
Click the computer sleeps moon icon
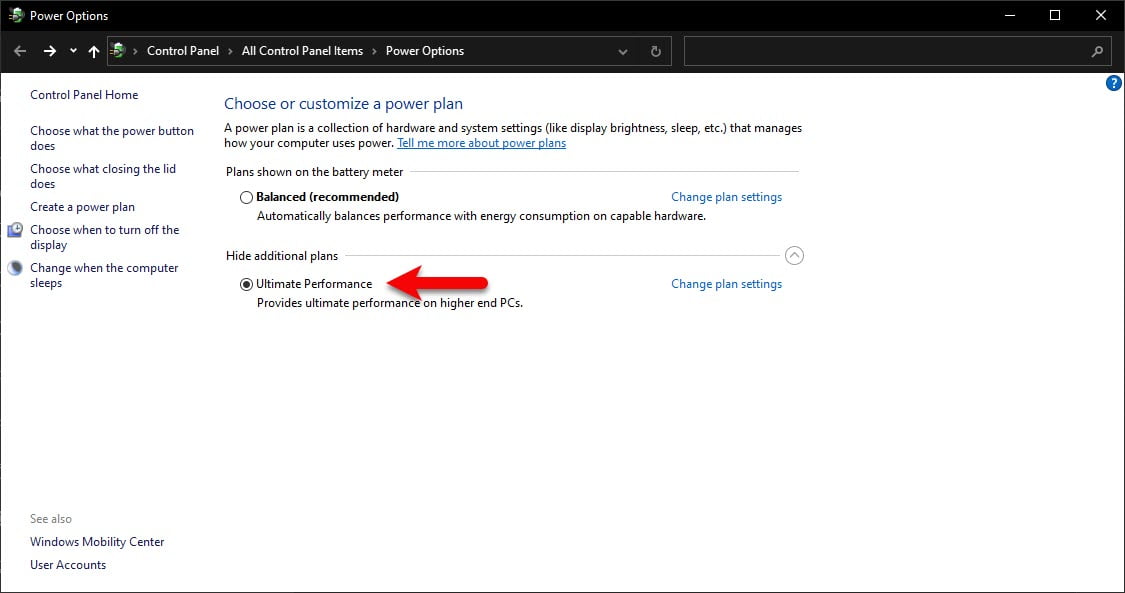click(15, 267)
